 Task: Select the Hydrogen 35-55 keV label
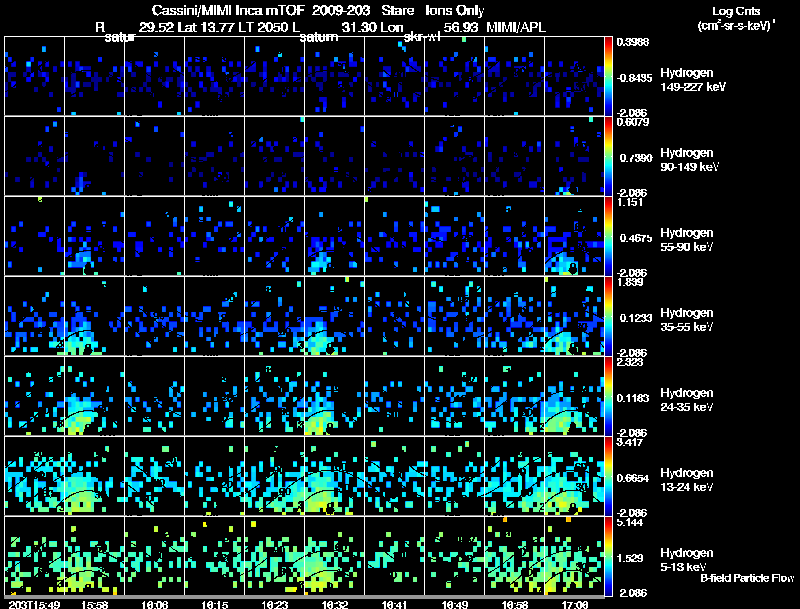687,320
